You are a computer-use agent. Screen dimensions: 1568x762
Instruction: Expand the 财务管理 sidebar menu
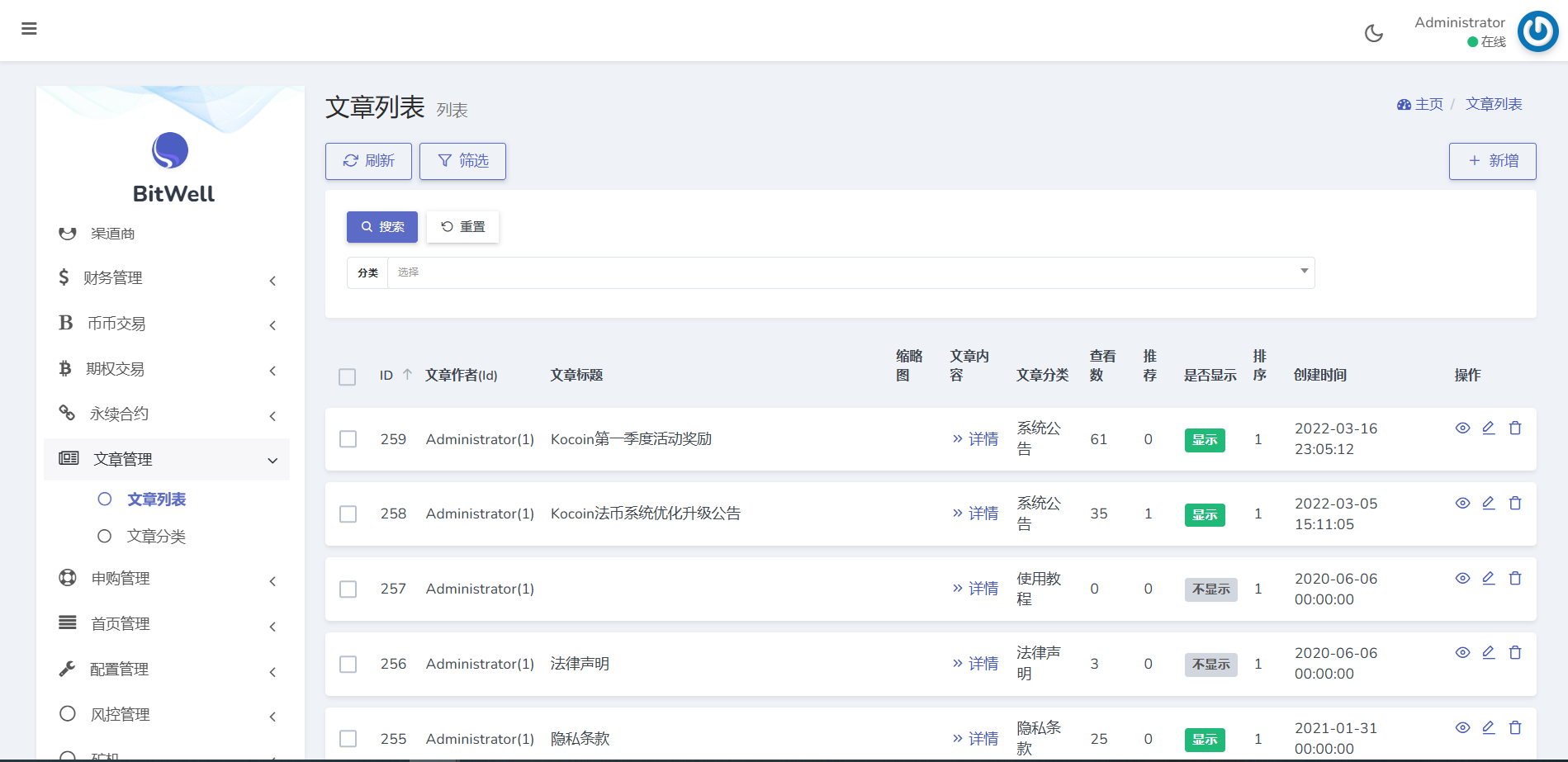pos(165,278)
